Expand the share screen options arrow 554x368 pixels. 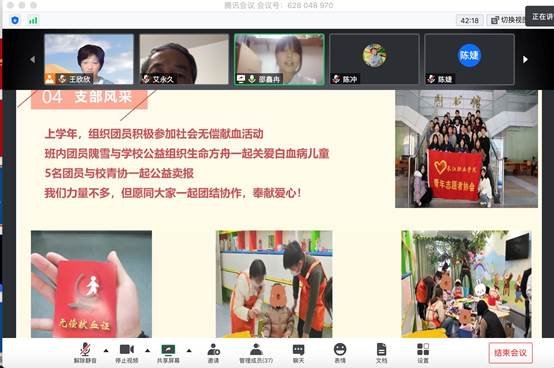coord(189,351)
